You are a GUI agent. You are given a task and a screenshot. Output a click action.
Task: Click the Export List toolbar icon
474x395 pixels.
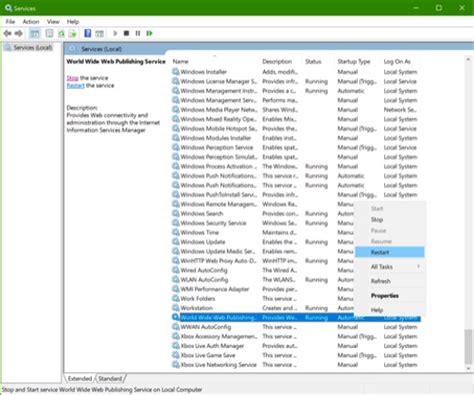pos(73,33)
